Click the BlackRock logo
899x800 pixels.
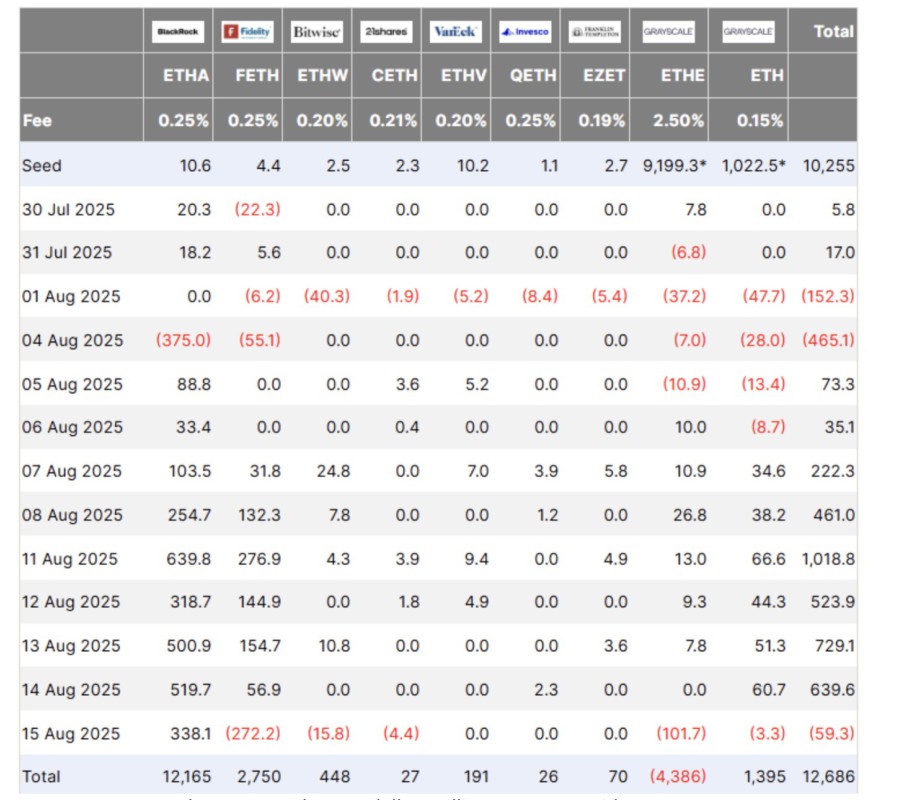pyautogui.click(x=178, y=32)
